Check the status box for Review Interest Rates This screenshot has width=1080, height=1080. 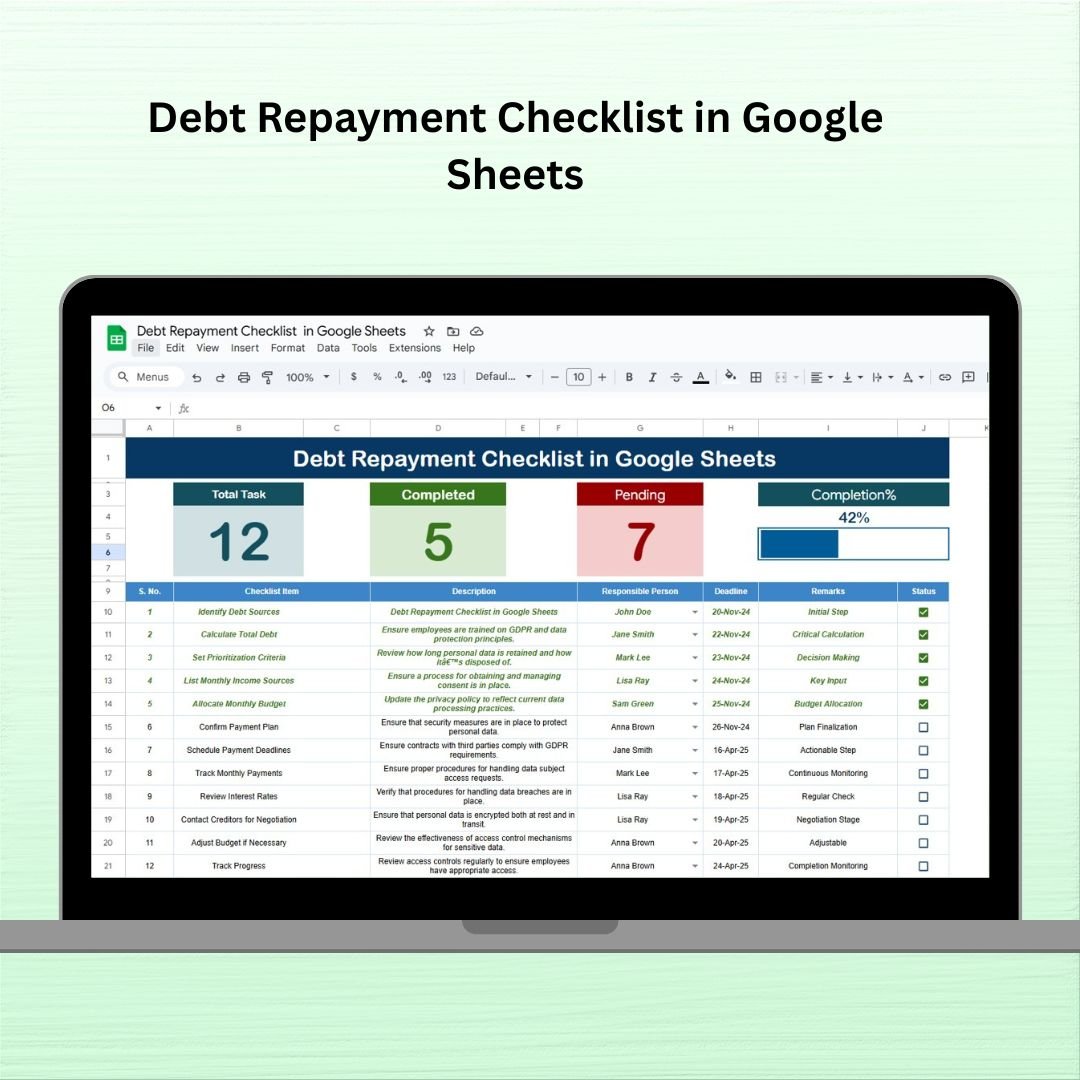point(924,797)
